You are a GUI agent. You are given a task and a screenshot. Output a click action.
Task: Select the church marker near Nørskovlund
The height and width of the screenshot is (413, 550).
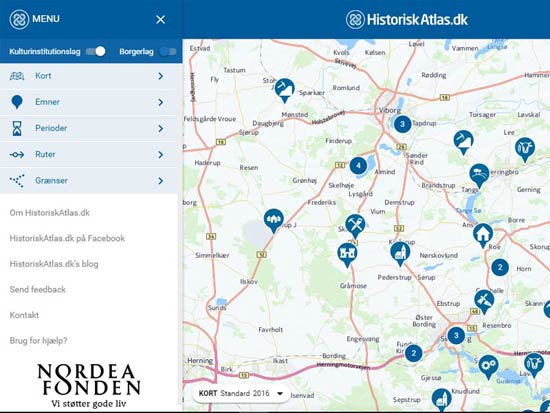click(x=400, y=253)
